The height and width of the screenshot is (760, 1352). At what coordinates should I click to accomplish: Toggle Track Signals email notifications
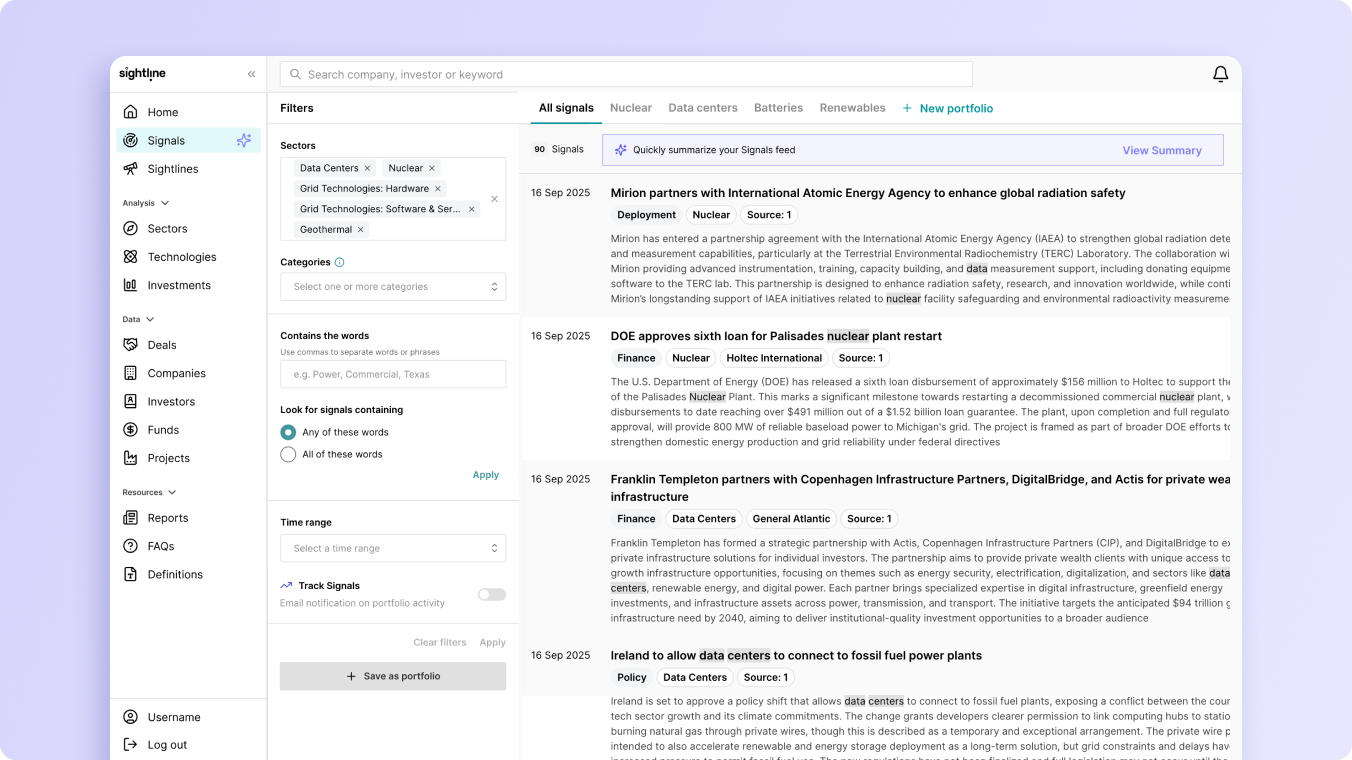492,594
